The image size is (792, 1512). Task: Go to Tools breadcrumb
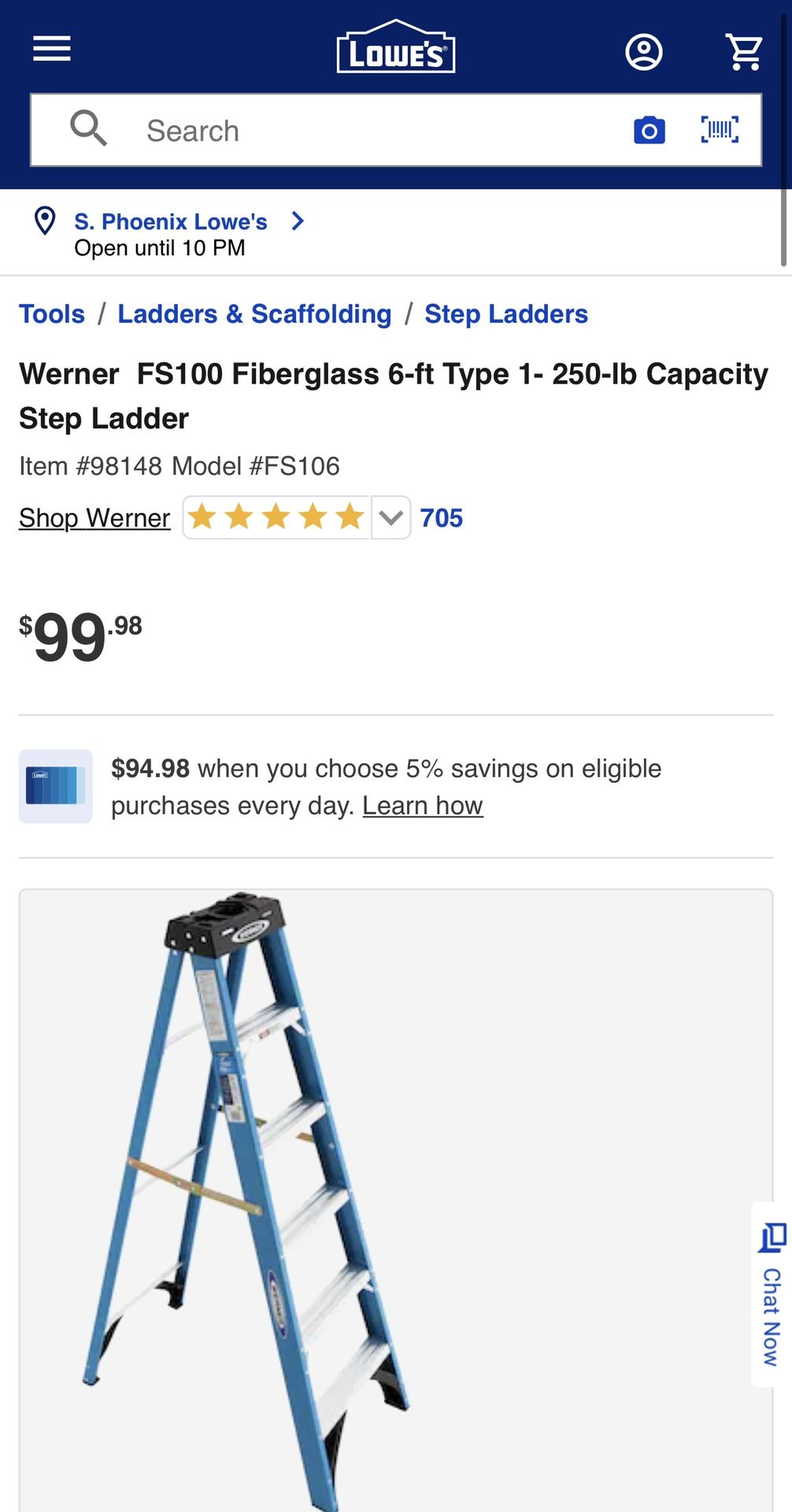[x=52, y=313]
